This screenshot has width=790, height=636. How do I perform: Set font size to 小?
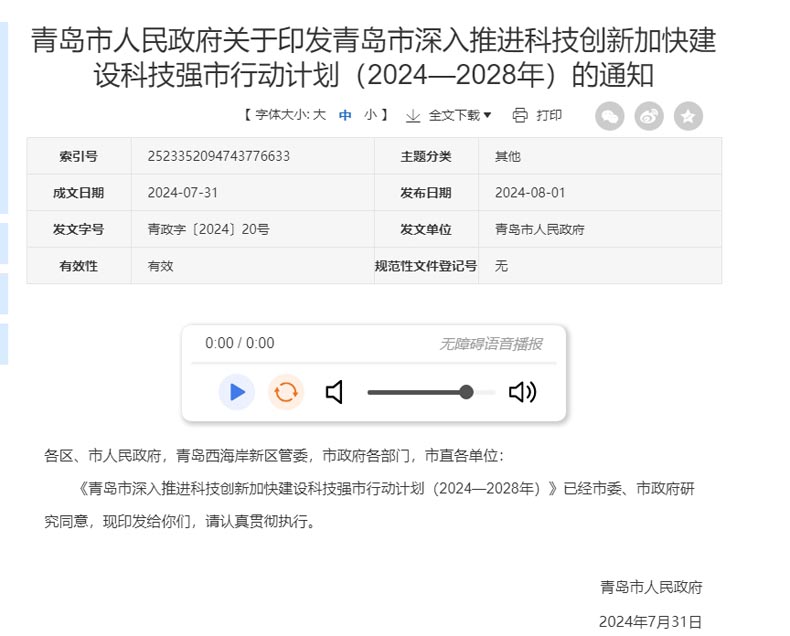click(x=371, y=115)
